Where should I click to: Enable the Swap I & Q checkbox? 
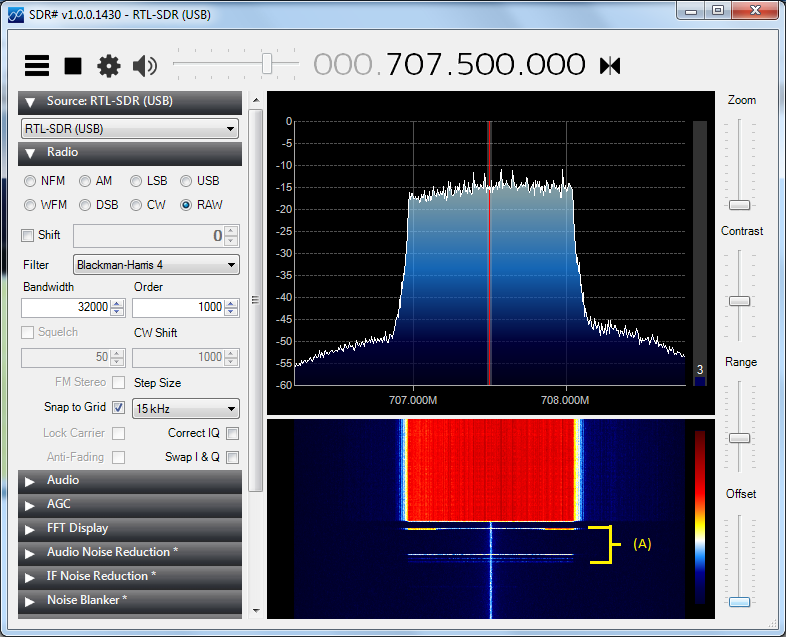click(x=233, y=457)
